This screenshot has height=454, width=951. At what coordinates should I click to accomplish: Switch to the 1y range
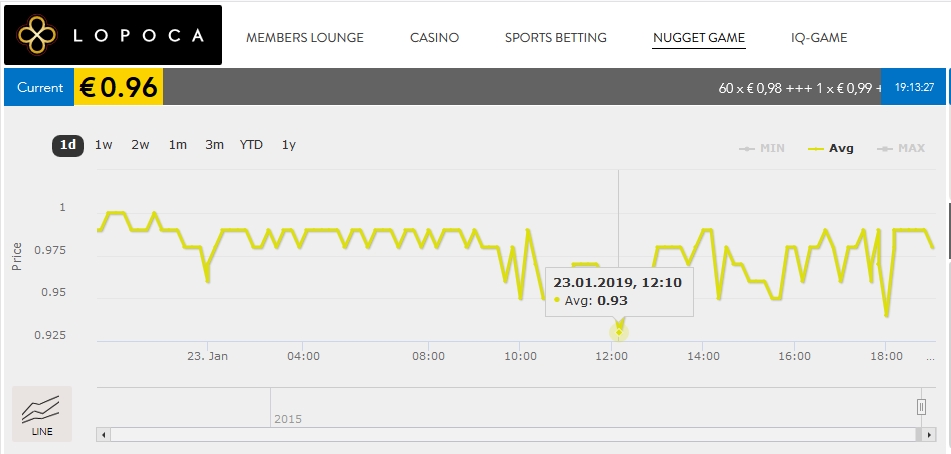click(x=288, y=145)
